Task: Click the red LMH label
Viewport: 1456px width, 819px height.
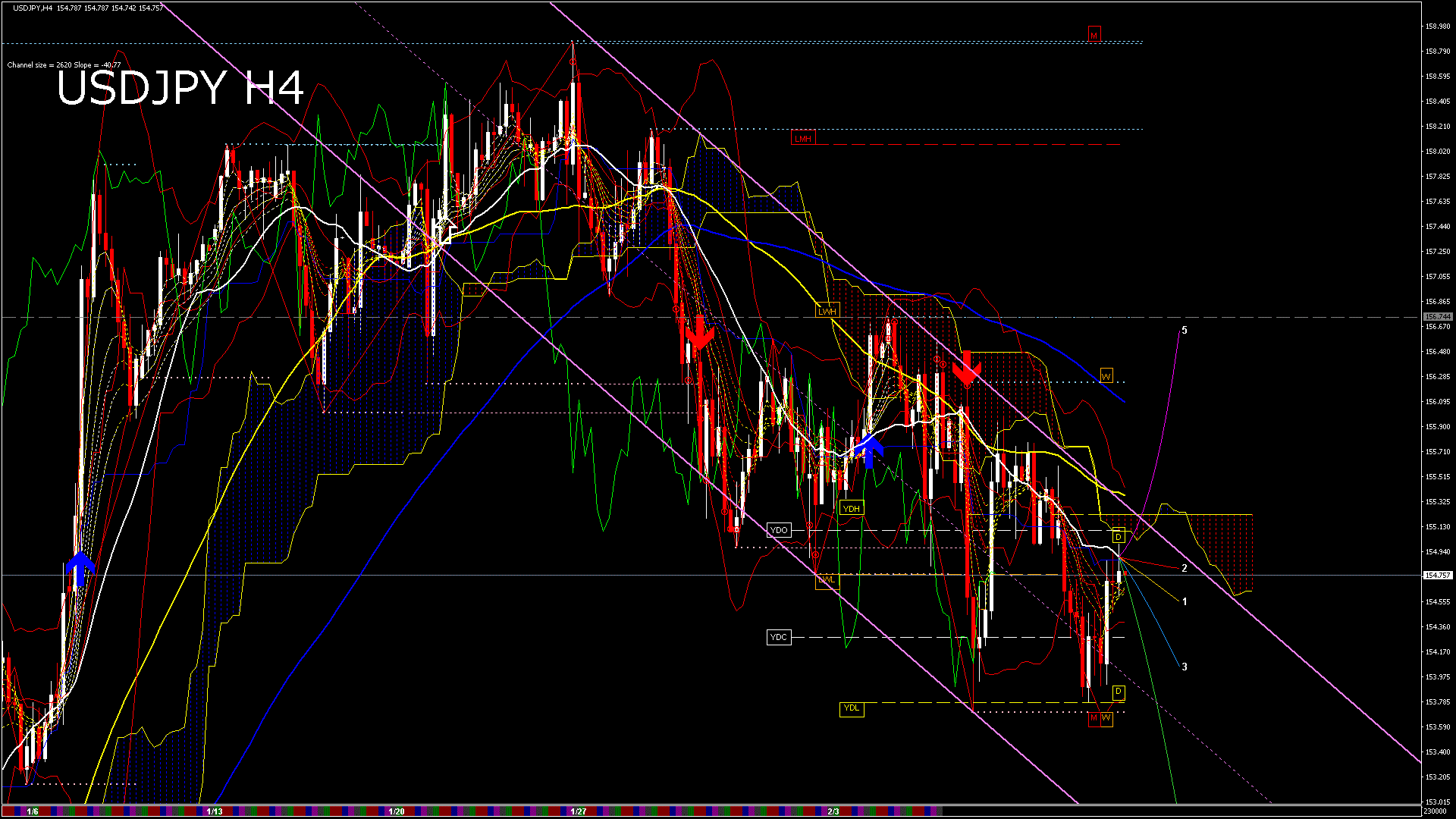Action: 802,139
